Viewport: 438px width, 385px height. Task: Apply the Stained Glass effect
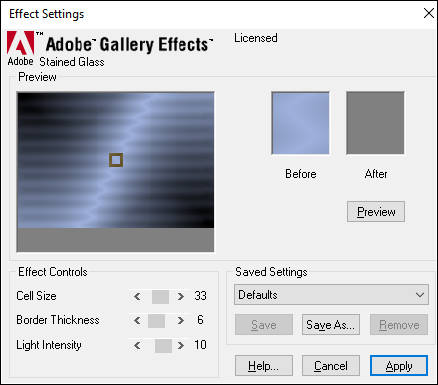pyautogui.click(x=399, y=366)
